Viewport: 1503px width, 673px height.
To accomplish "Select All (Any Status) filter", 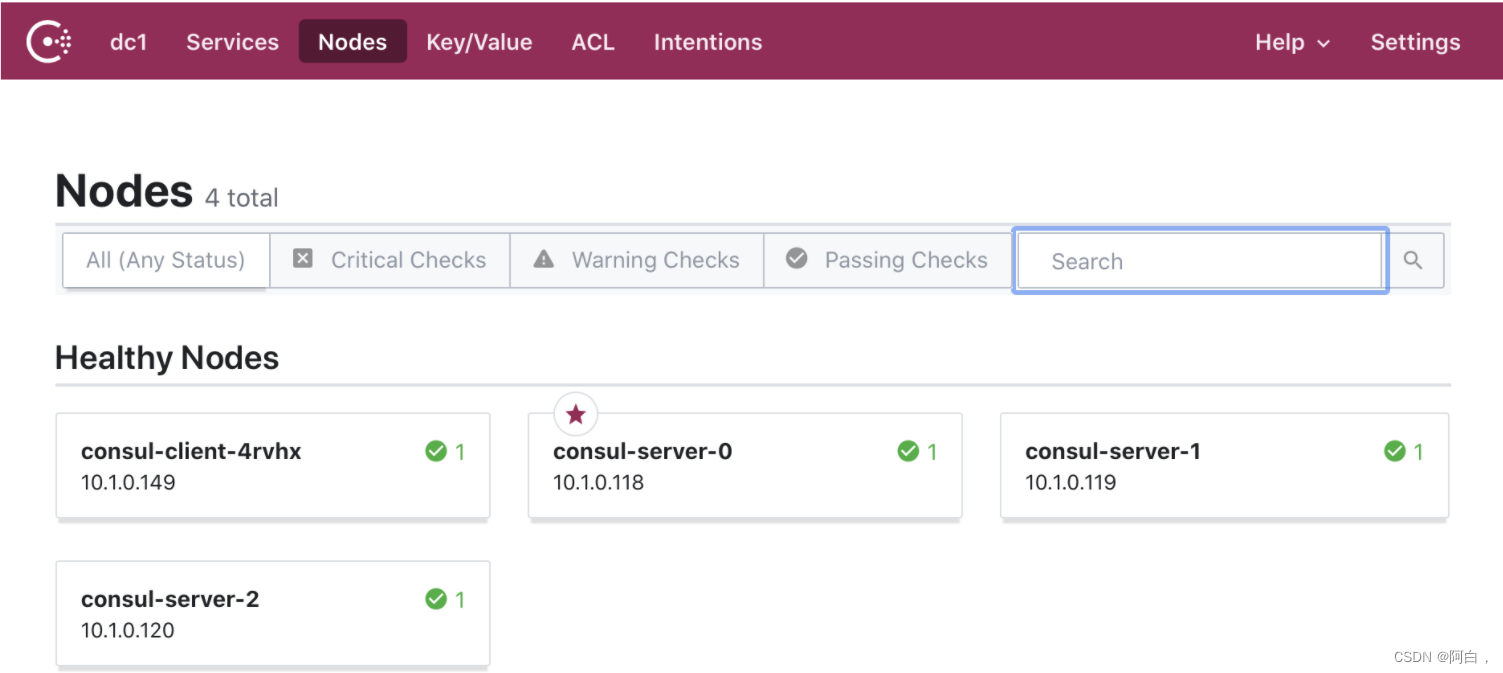I will 166,260.
